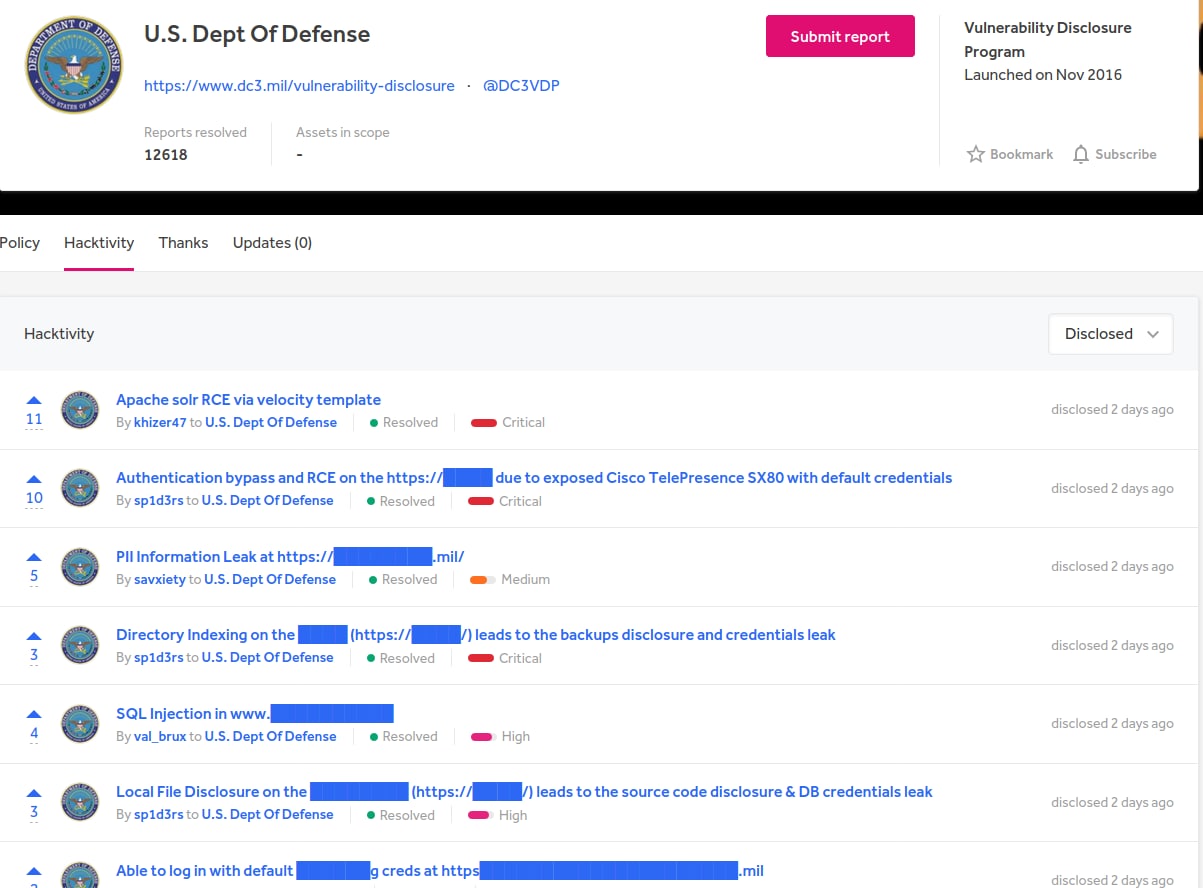1203x888 pixels.
Task: Click Medium severity indicator on PII leak row
Action: (x=510, y=580)
